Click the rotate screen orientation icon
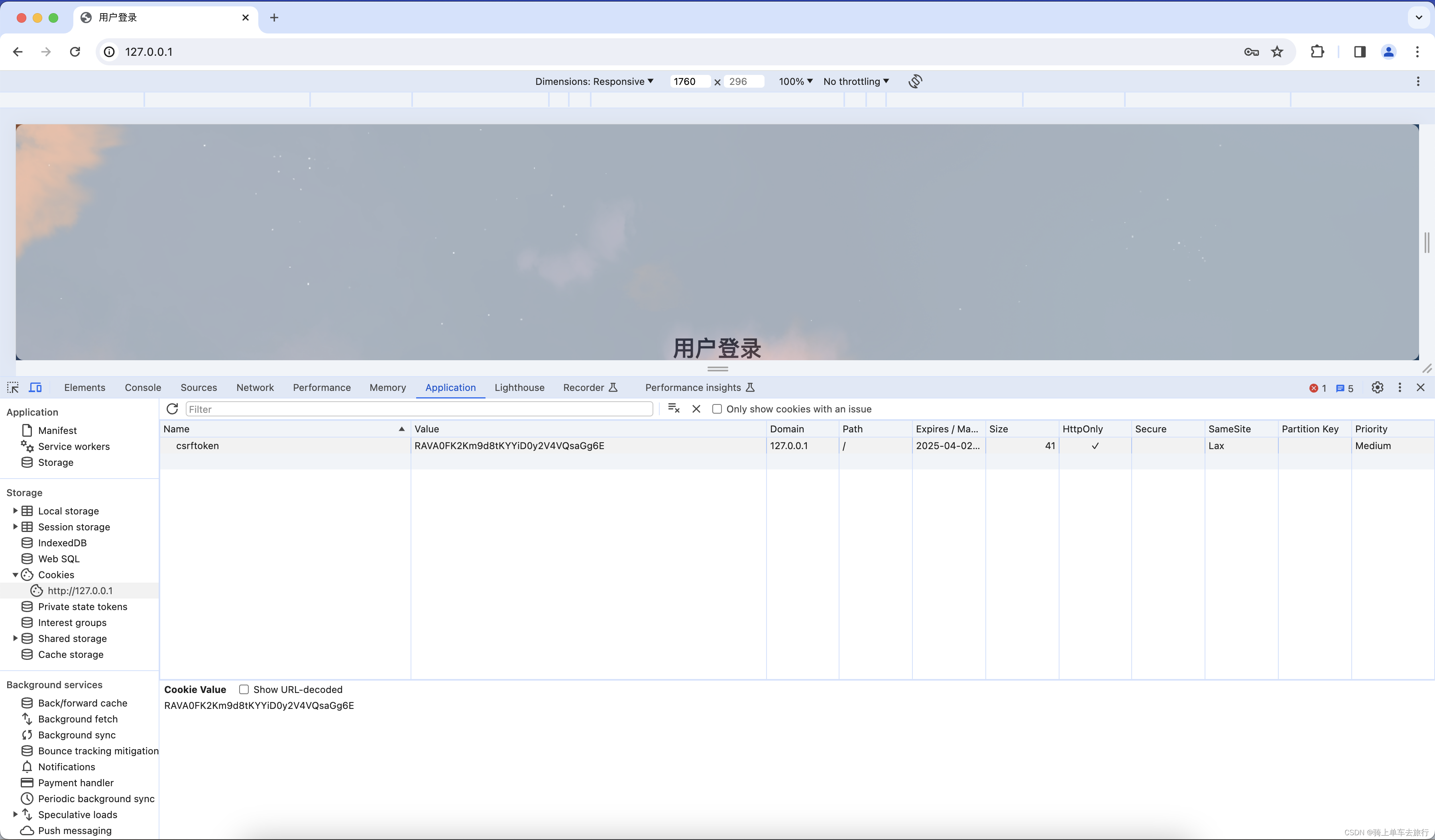The image size is (1435, 840). [915, 81]
